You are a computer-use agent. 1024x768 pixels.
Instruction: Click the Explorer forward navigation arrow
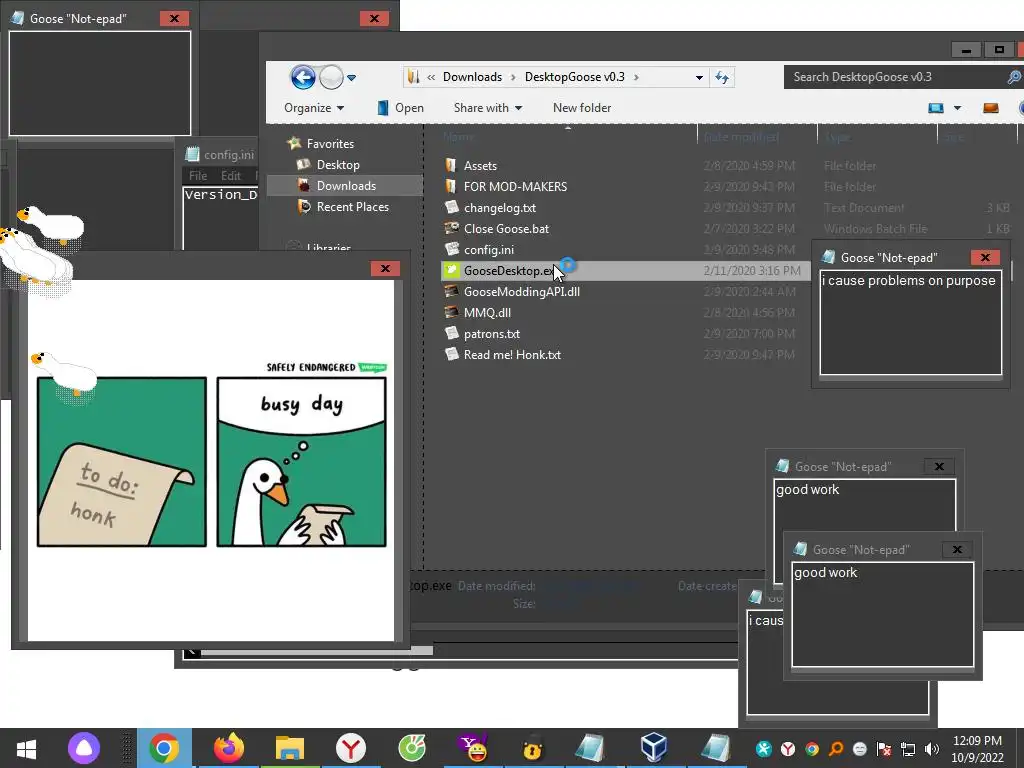coord(331,78)
